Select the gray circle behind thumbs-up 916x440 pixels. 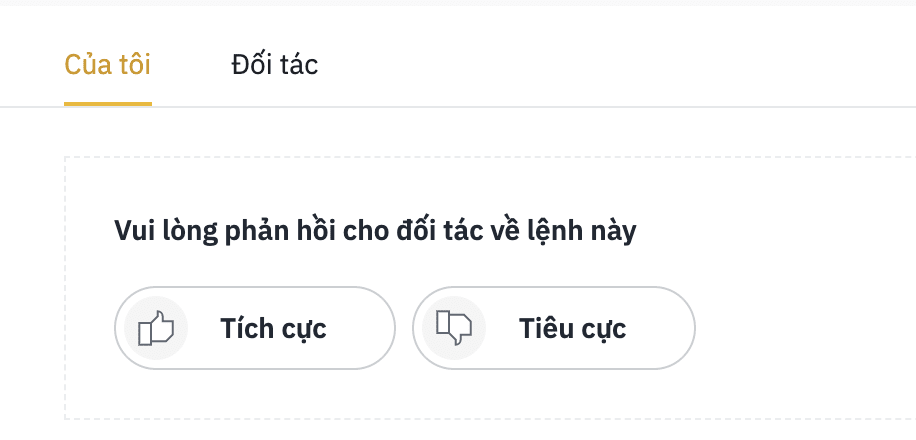click(156, 328)
